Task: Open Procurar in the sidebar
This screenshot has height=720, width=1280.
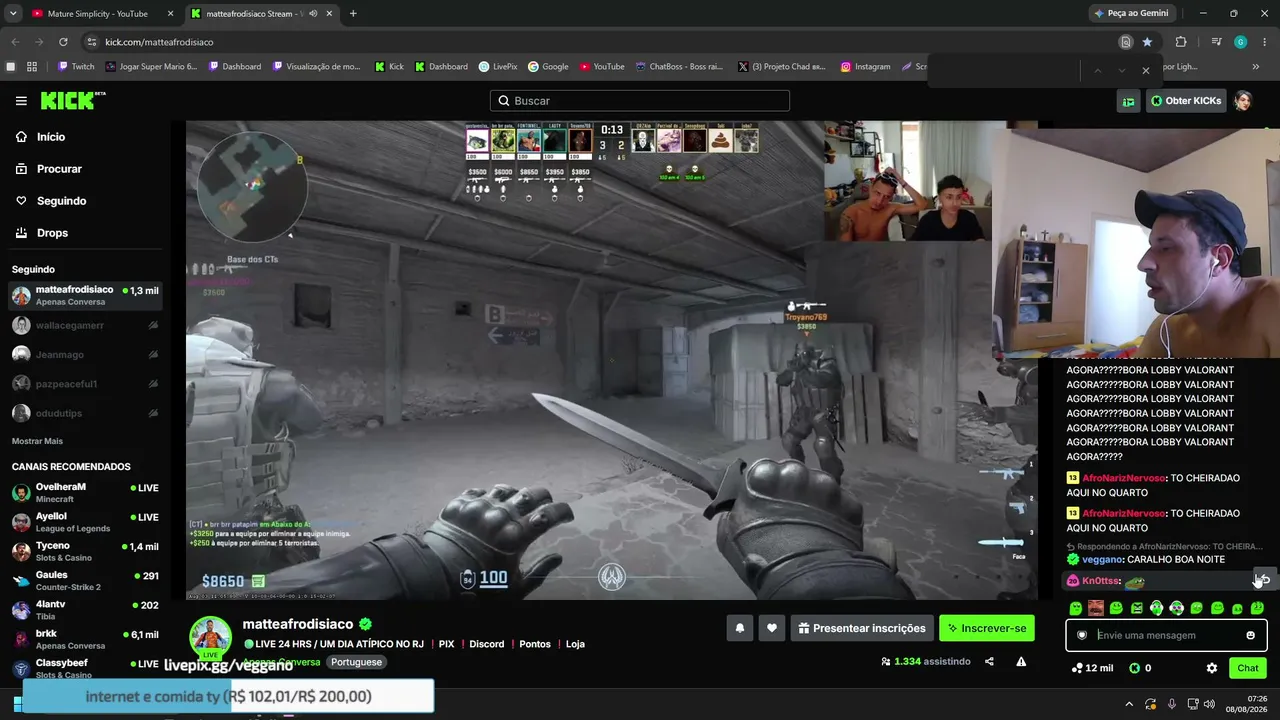Action: (x=59, y=169)
